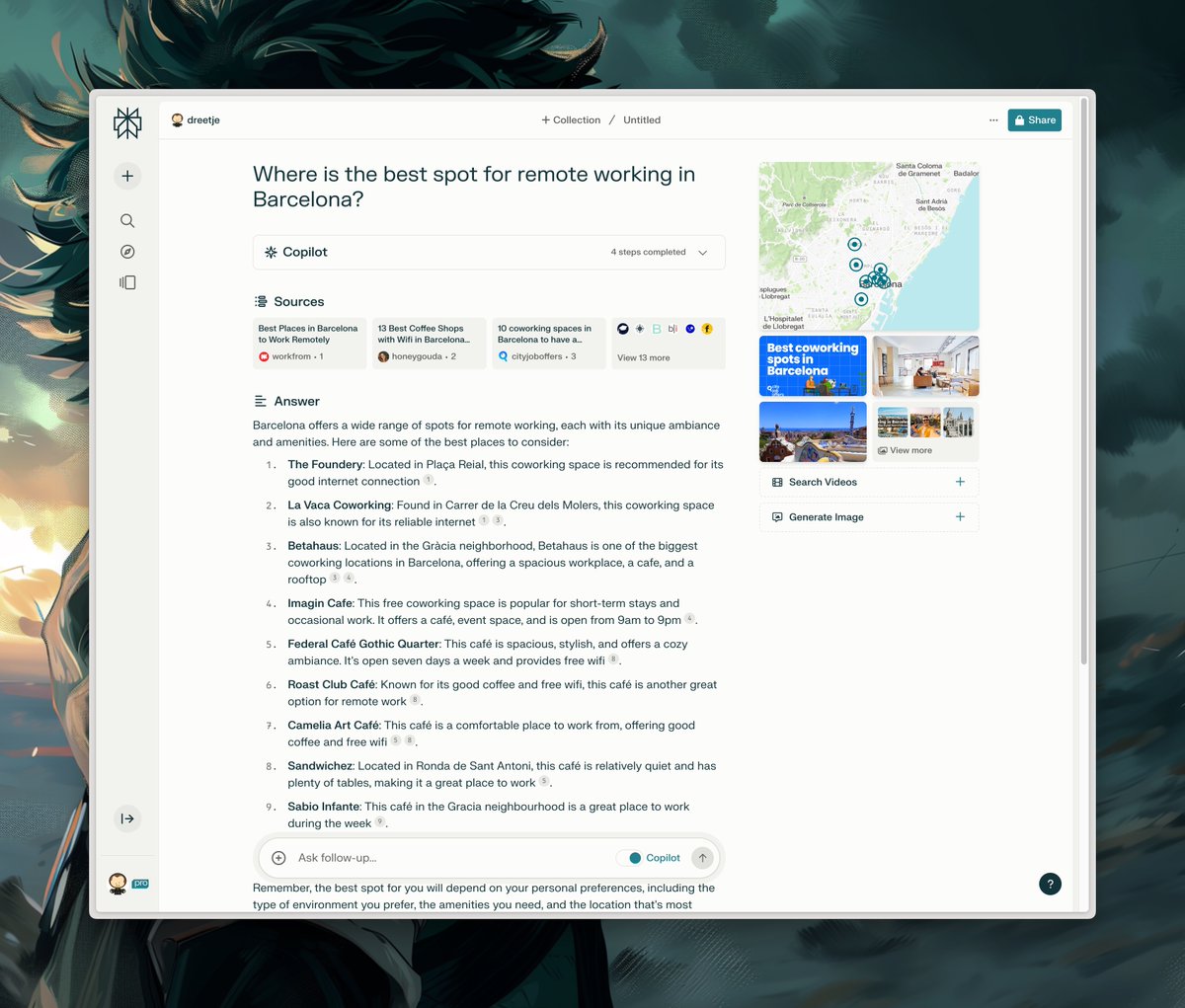Click the Copilot sparkle icon
Screen dimensions: 1185x1008
[x=271, y=253]
